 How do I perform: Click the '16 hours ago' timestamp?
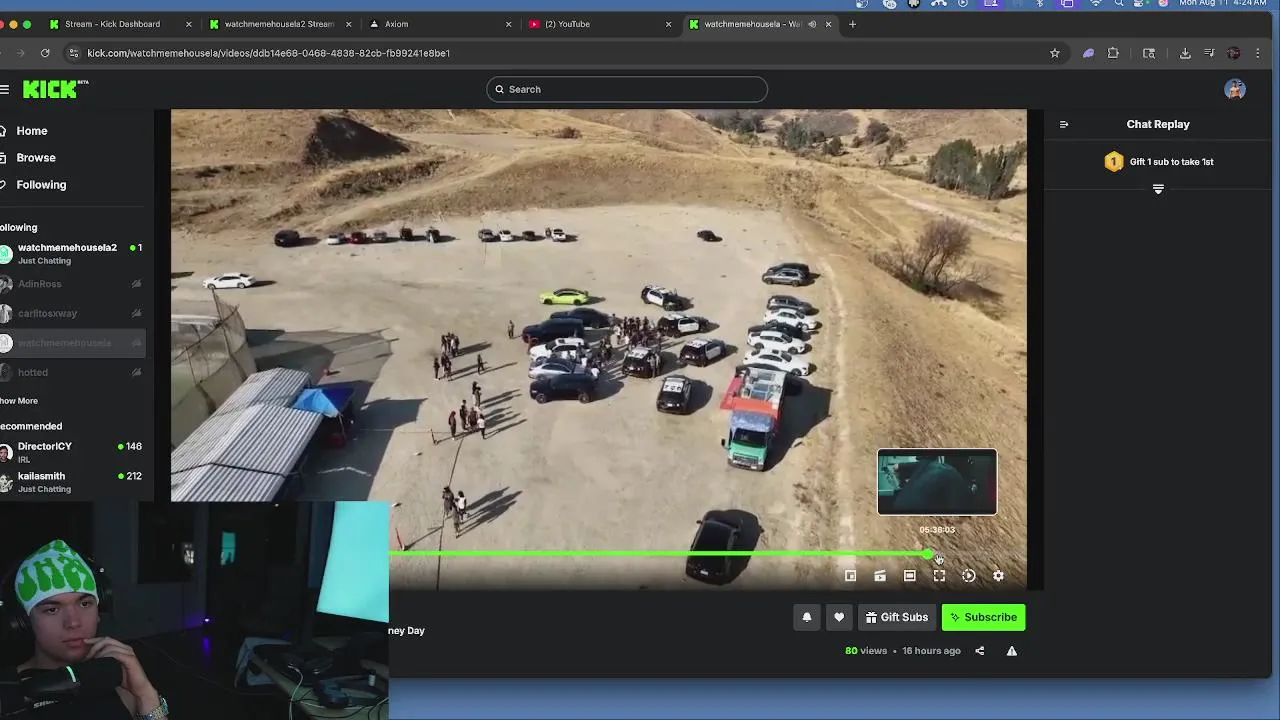tap(931, 651)
